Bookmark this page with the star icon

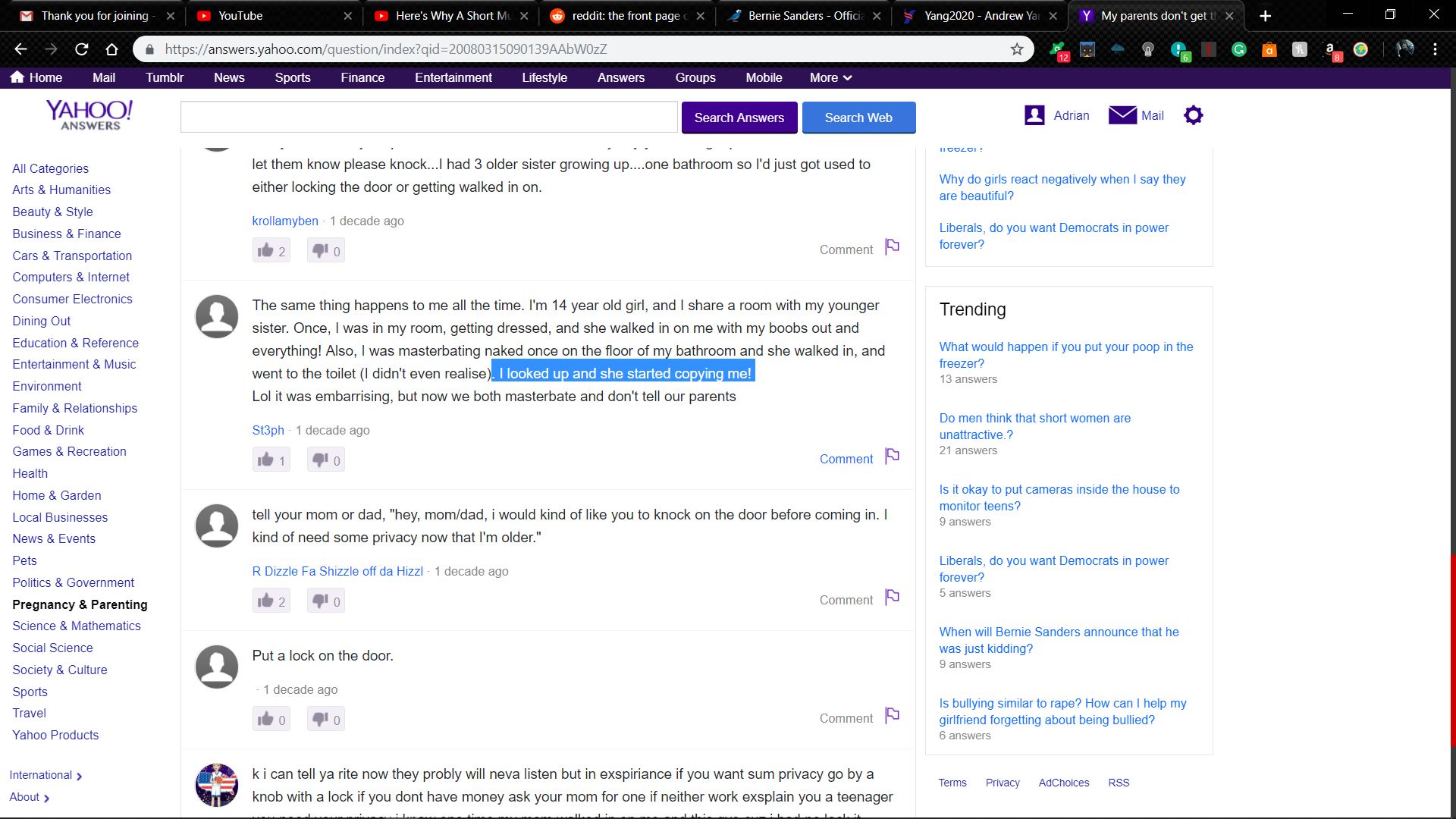[1017, 49]
